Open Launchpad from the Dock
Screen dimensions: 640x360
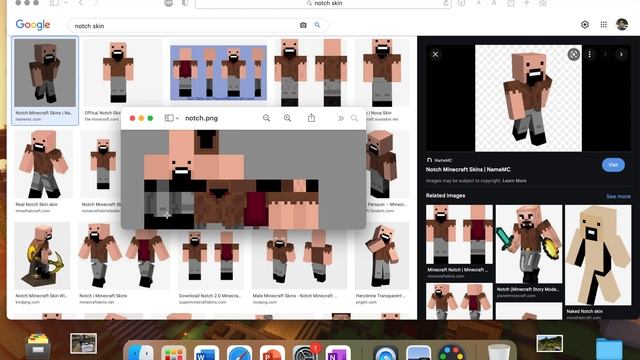pyautogui.click(x=173, y=353)
